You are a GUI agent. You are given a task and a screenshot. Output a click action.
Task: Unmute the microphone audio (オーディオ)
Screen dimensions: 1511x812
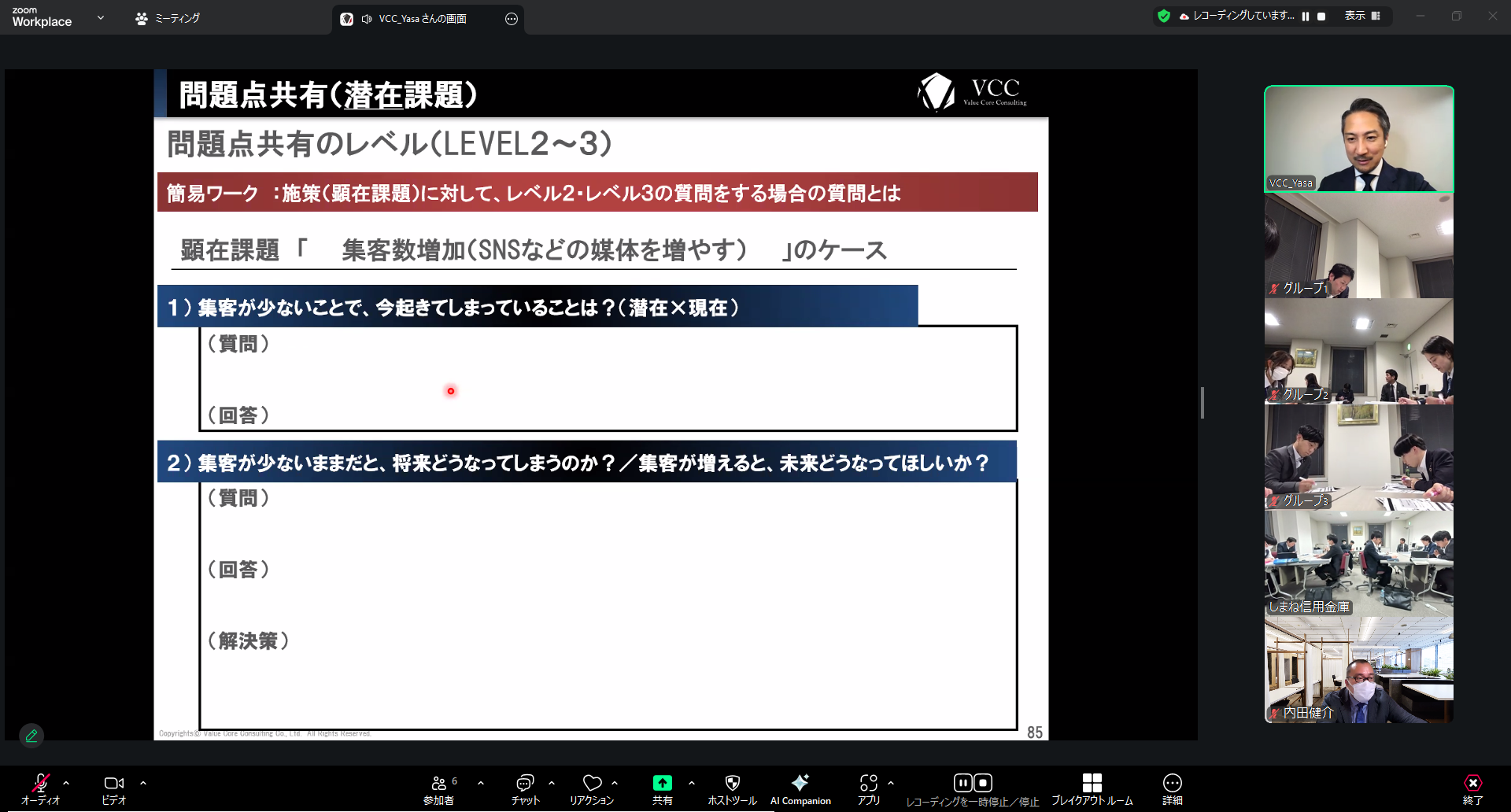(40, 789)
